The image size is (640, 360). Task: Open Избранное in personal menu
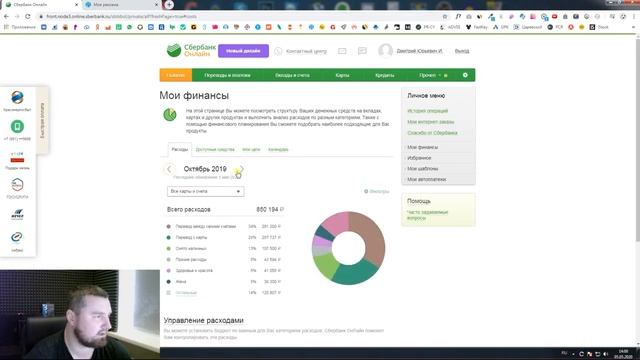419,158
